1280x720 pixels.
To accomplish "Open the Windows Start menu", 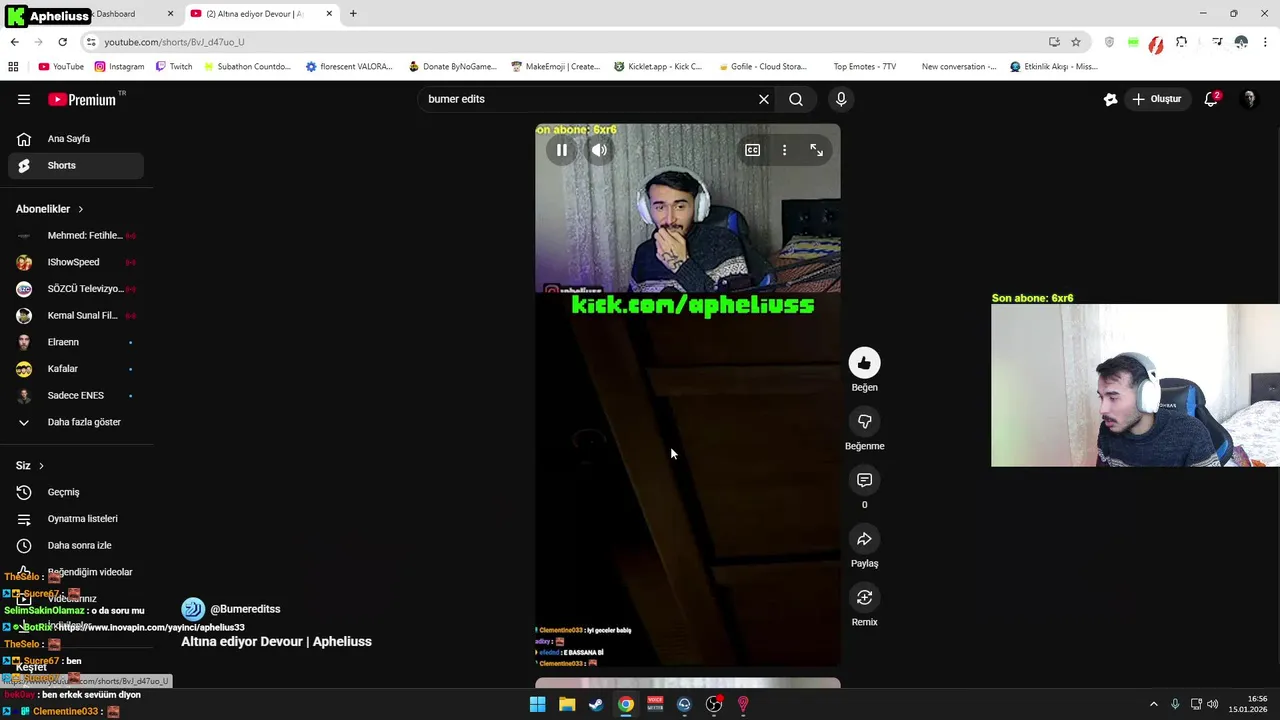I will [x=537, y=704].
